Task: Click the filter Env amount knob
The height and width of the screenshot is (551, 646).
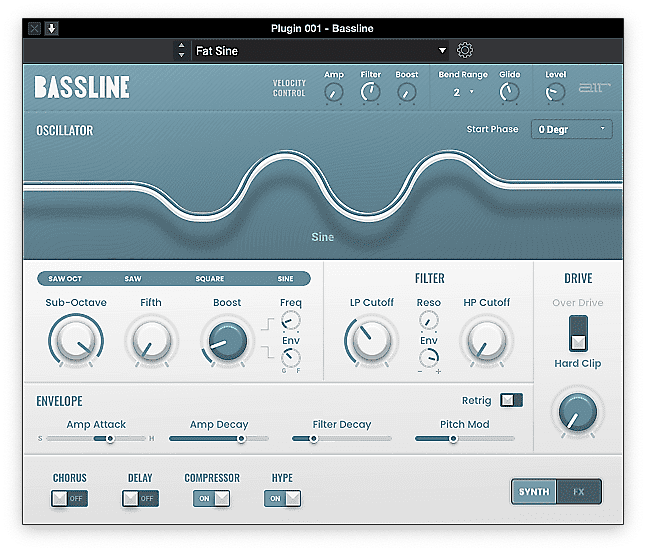Action: (x=428, y=357)
